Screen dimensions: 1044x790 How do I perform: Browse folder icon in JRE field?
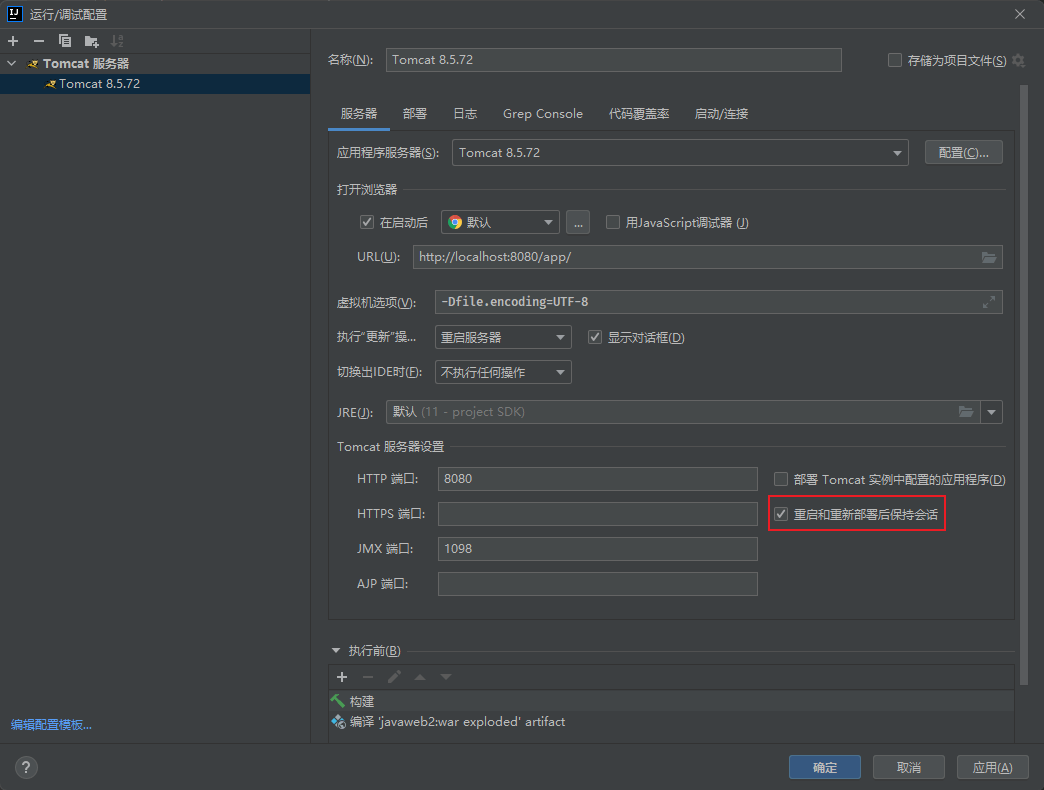(x=965, y=412)
